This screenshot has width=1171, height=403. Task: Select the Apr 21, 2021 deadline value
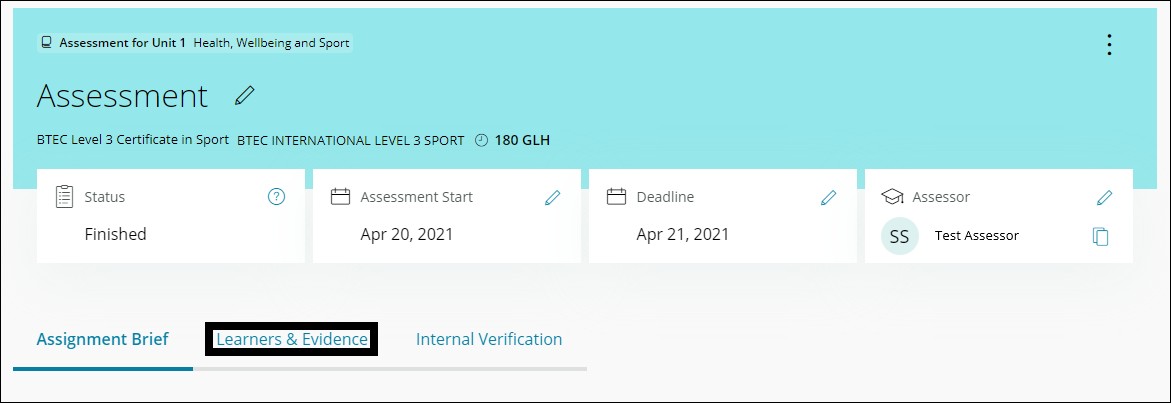(x=682, y=235)
